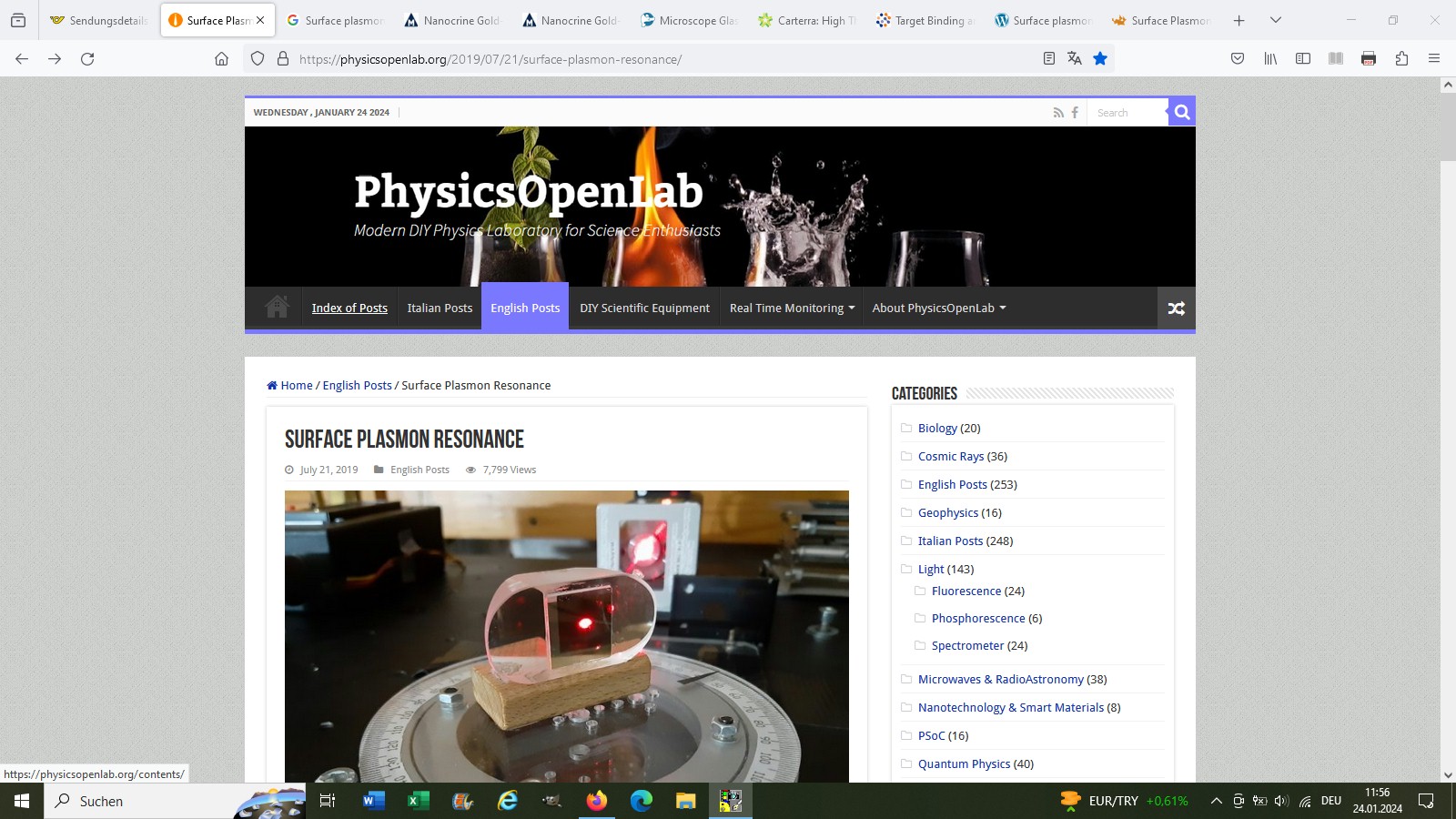This screenshot has height=819, width=1456.
Task: Click the English Posts link beside the article date
Action: (x=420, y=470)
